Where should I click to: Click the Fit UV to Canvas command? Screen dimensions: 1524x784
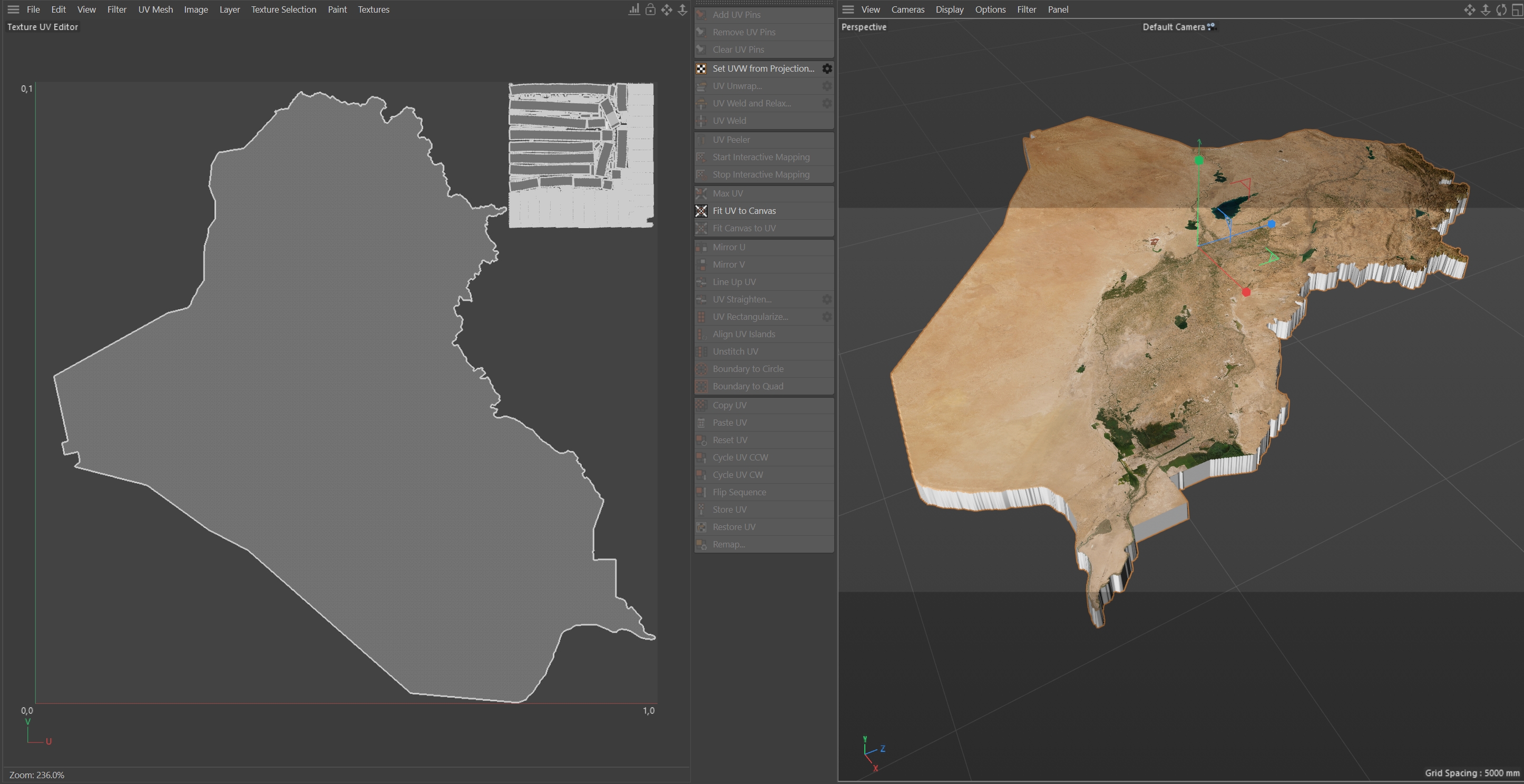pyautogui.click(x=744, y=211)
